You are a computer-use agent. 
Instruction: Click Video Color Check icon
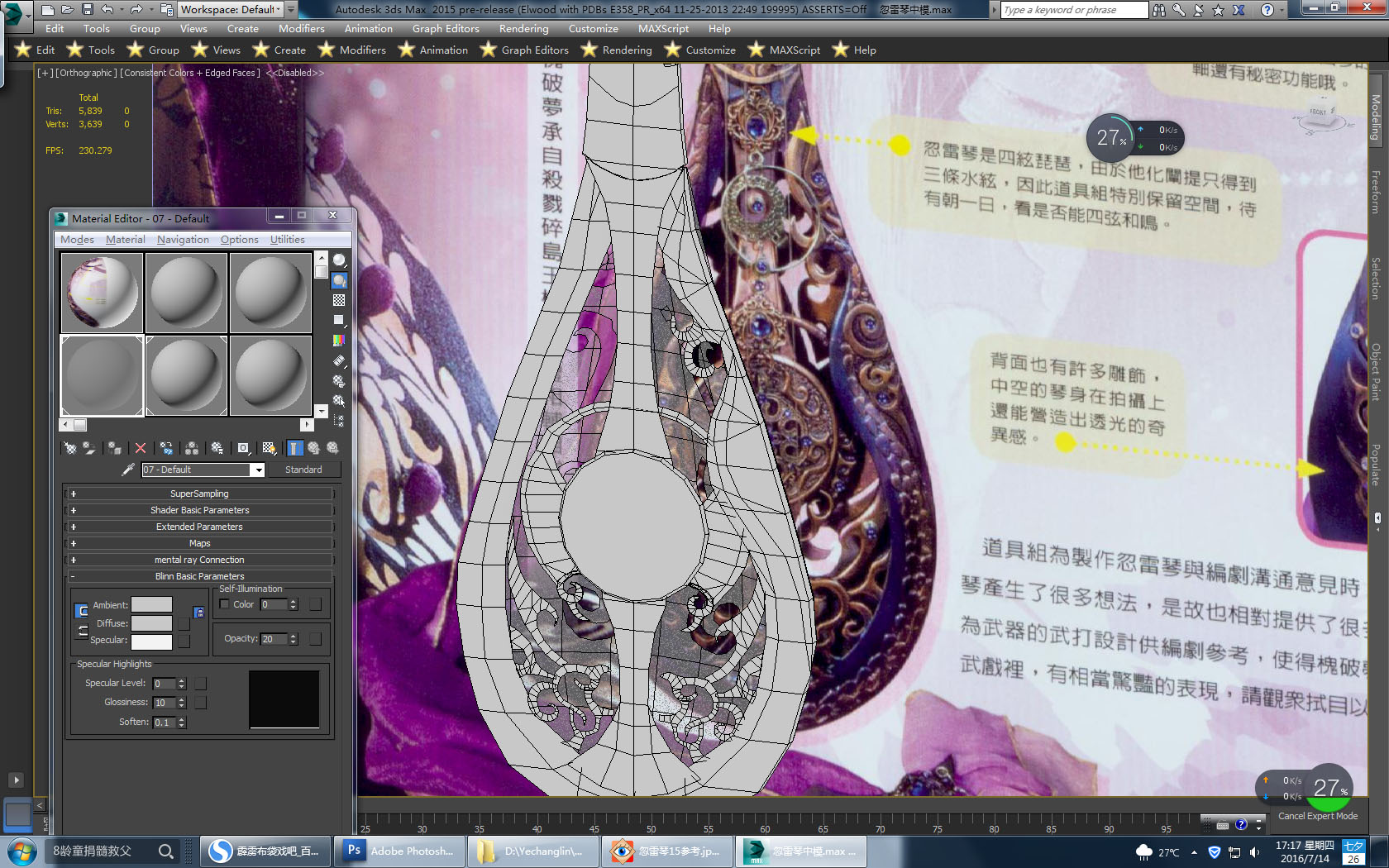[339, 340]
